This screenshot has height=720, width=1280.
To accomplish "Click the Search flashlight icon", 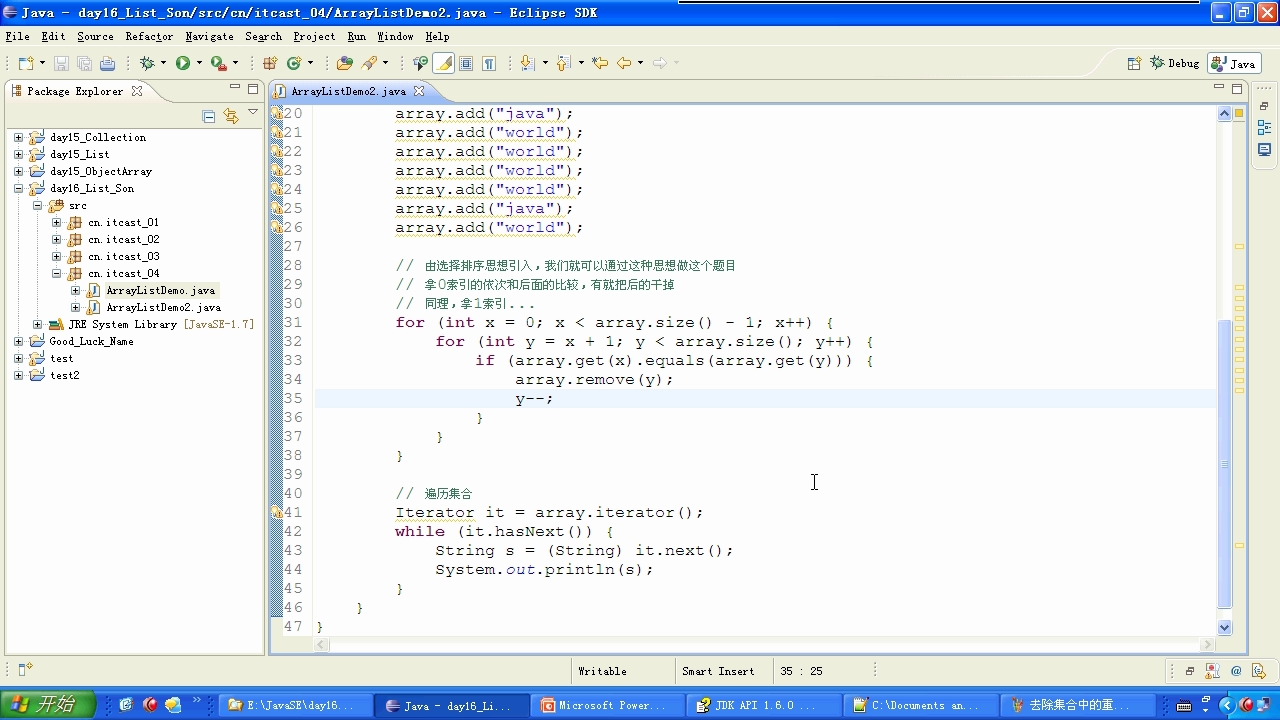I will (369, 63).
